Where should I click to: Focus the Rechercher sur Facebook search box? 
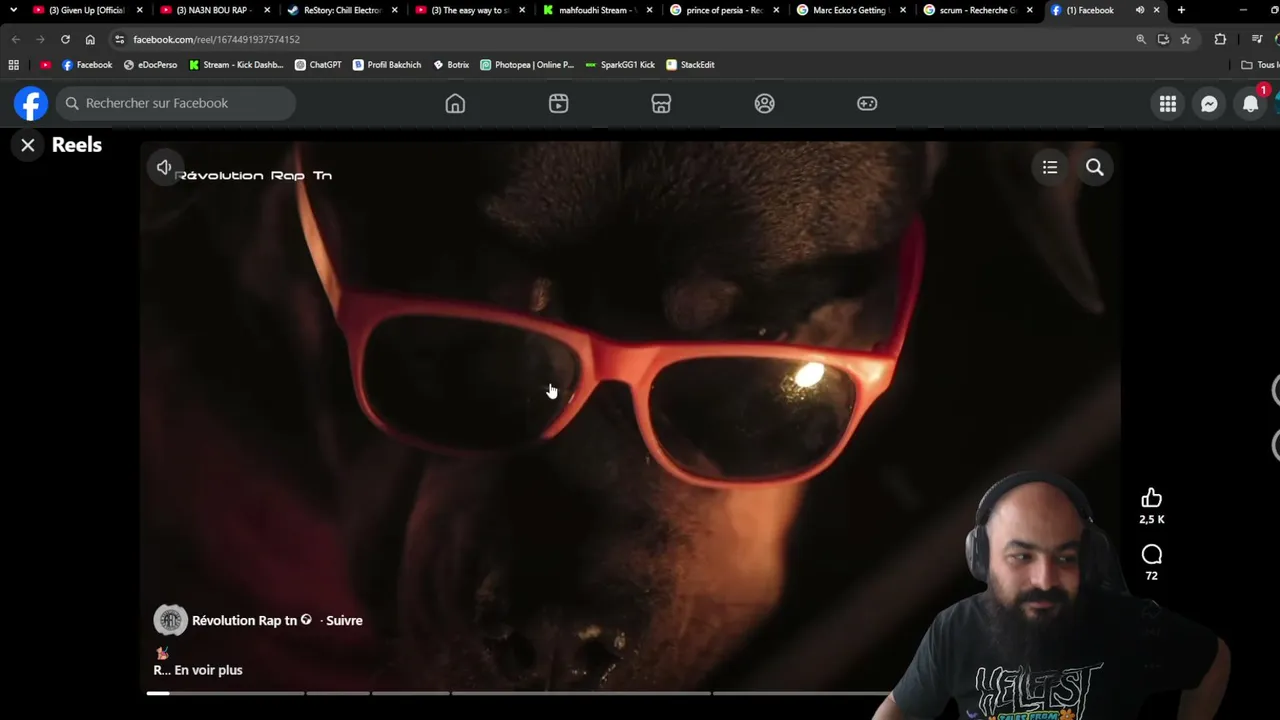tap(175, 103)
